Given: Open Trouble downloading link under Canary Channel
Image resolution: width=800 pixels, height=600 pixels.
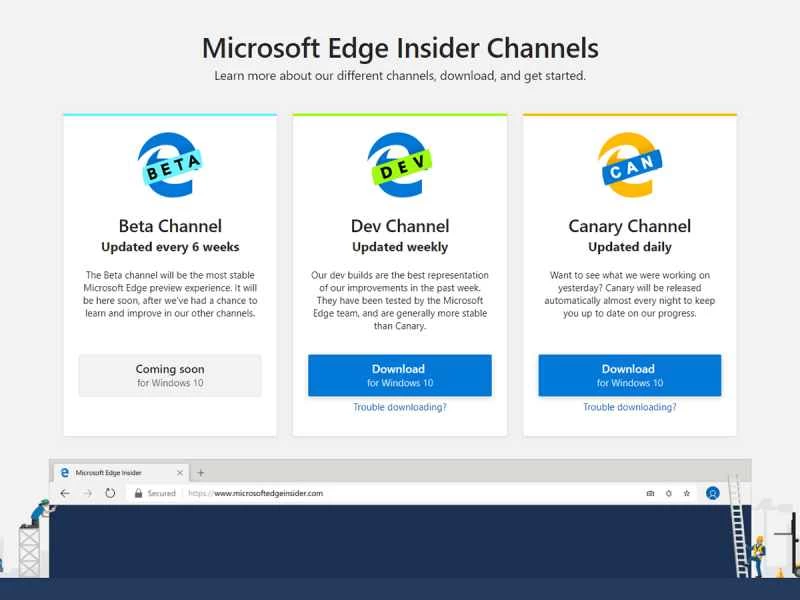Looking at the screenshot, I should tap(628, 407).
